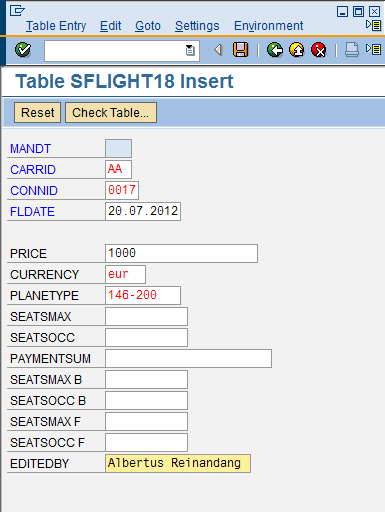The image size is (385, 512).
Task: Close the window
Action: pos(374,12)
